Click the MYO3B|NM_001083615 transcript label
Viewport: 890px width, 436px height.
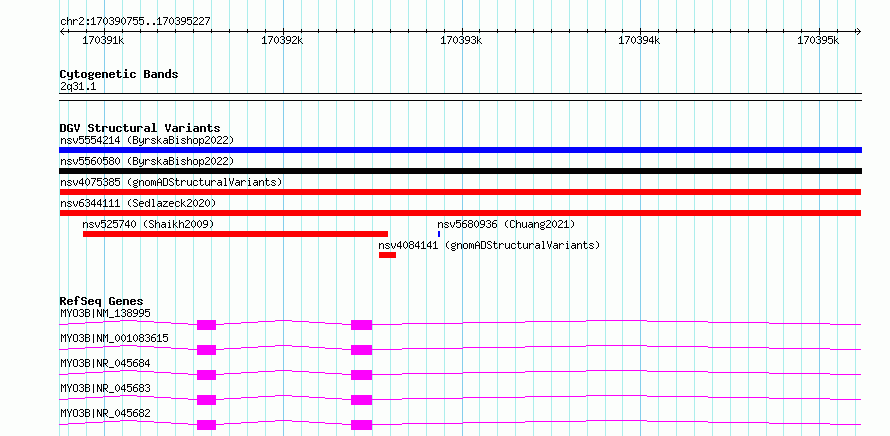pos(114,338)
